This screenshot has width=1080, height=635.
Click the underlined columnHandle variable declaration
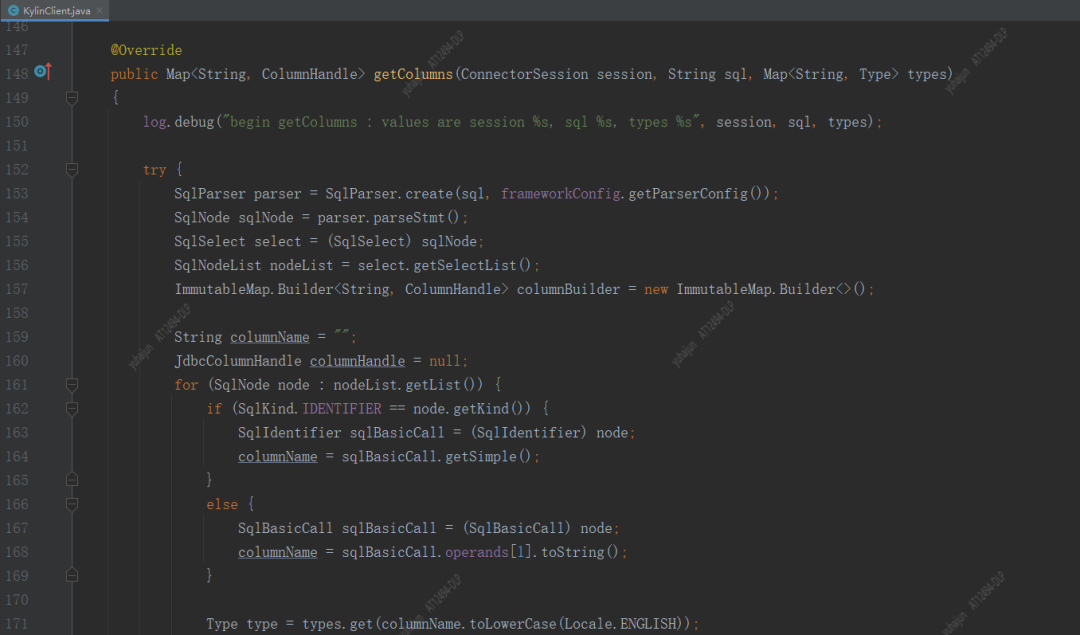[357, 361]
